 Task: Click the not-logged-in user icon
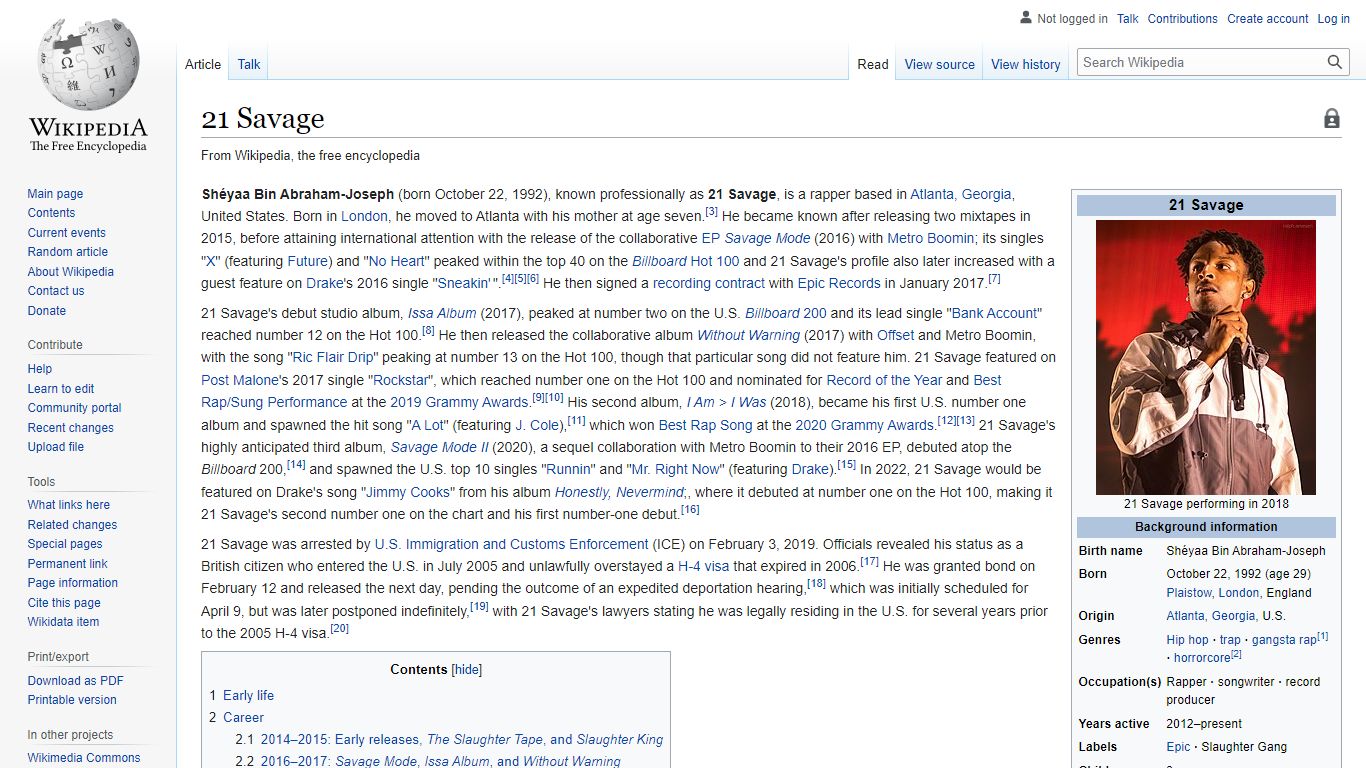1025,18
